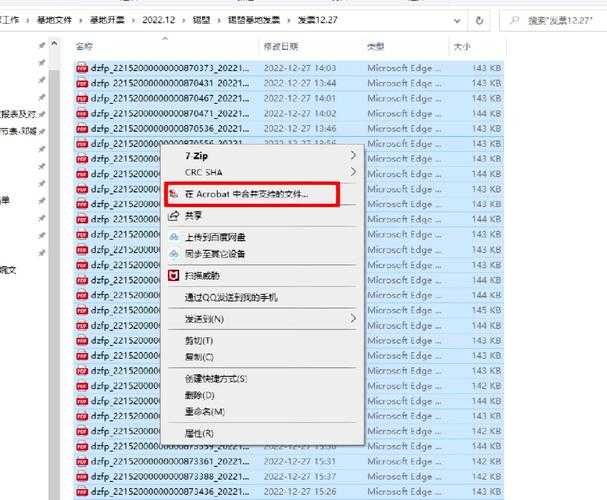The width and height of the screenshot is (607, 500).
Task: Click the PDF icon of file dzfp ending 870471
Action: click(82, 114)
